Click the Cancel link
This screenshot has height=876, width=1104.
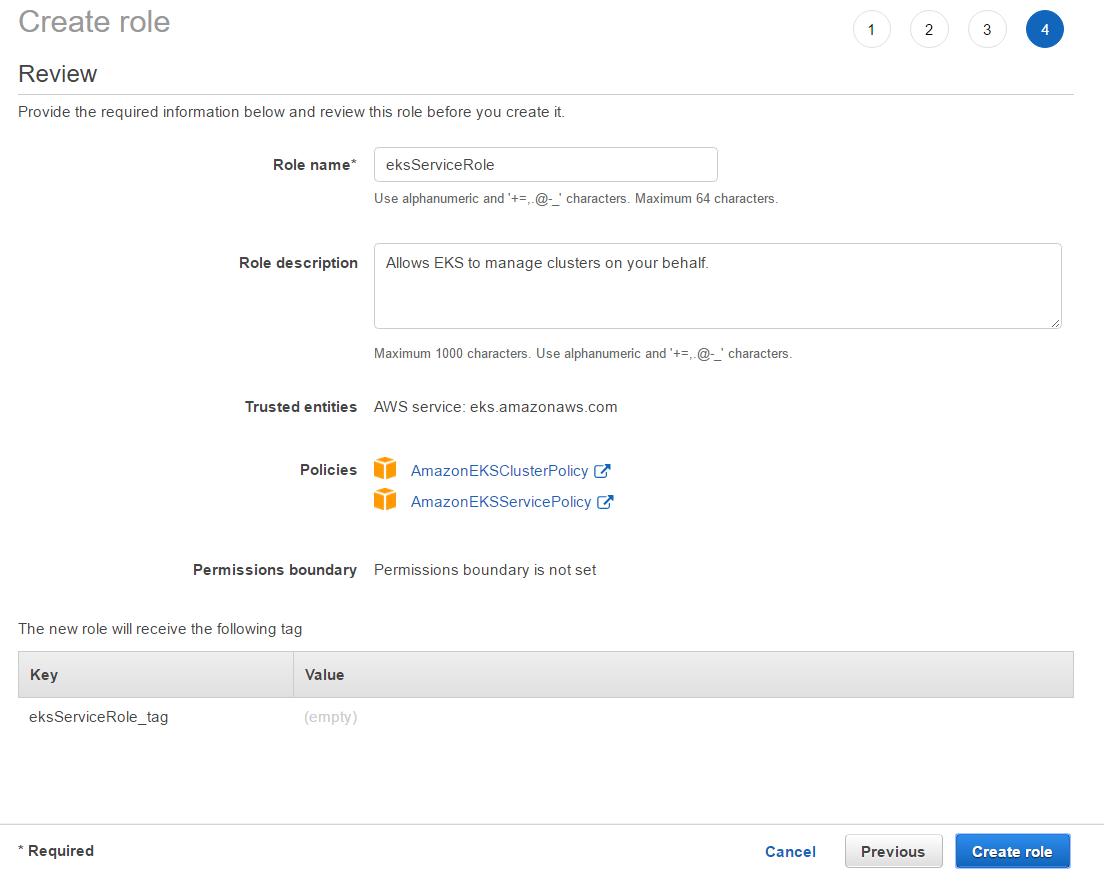point(790,852)
